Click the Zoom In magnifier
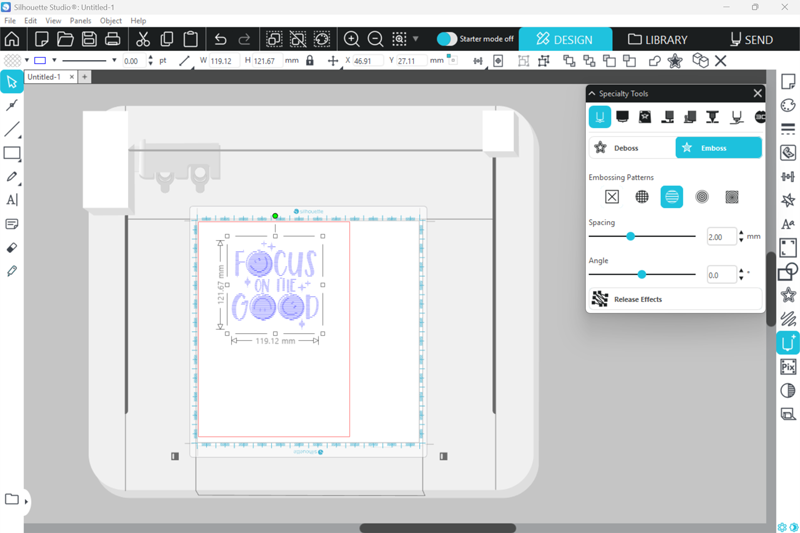This screenshot has height=533, width=800. point(352,40)
